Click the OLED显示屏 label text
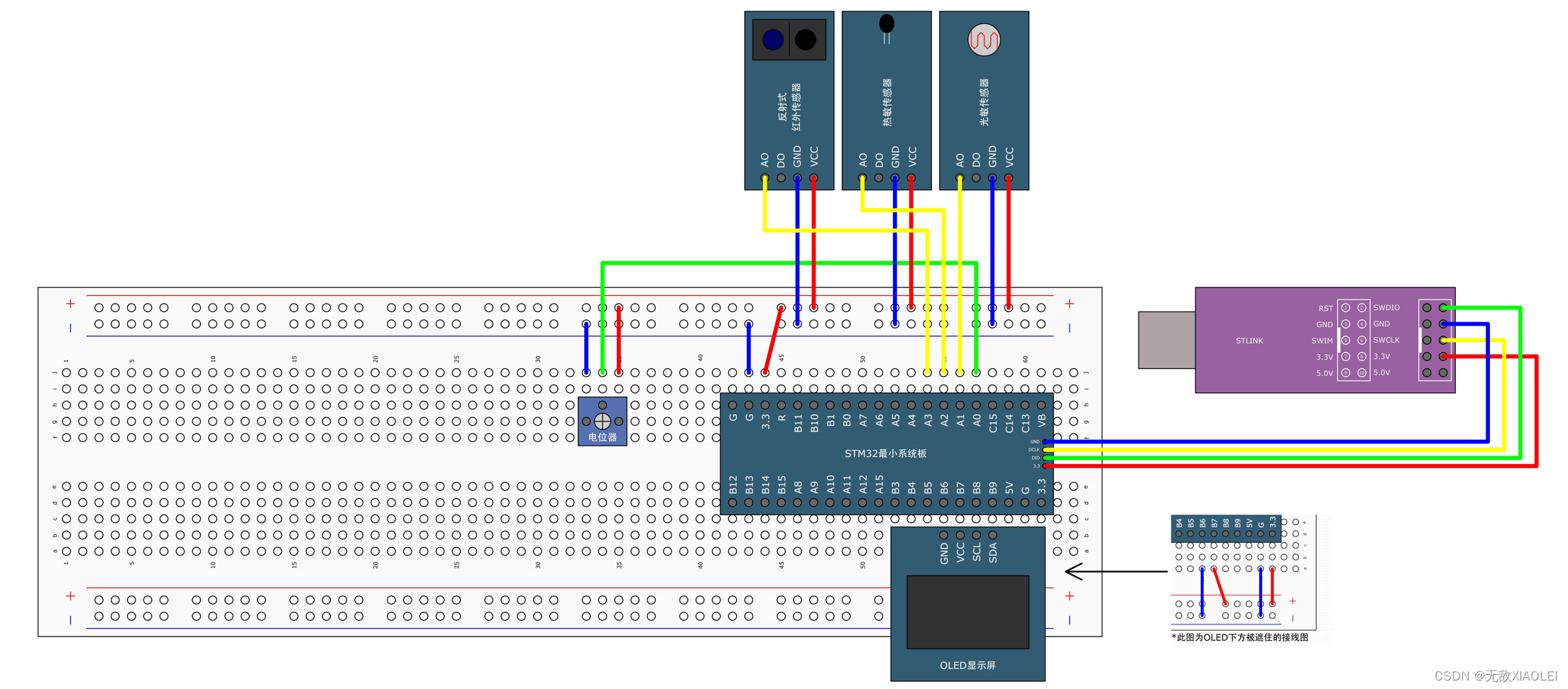Viewport: 1568px width, 689px height. pyautogui.click(x=967, y=666)
